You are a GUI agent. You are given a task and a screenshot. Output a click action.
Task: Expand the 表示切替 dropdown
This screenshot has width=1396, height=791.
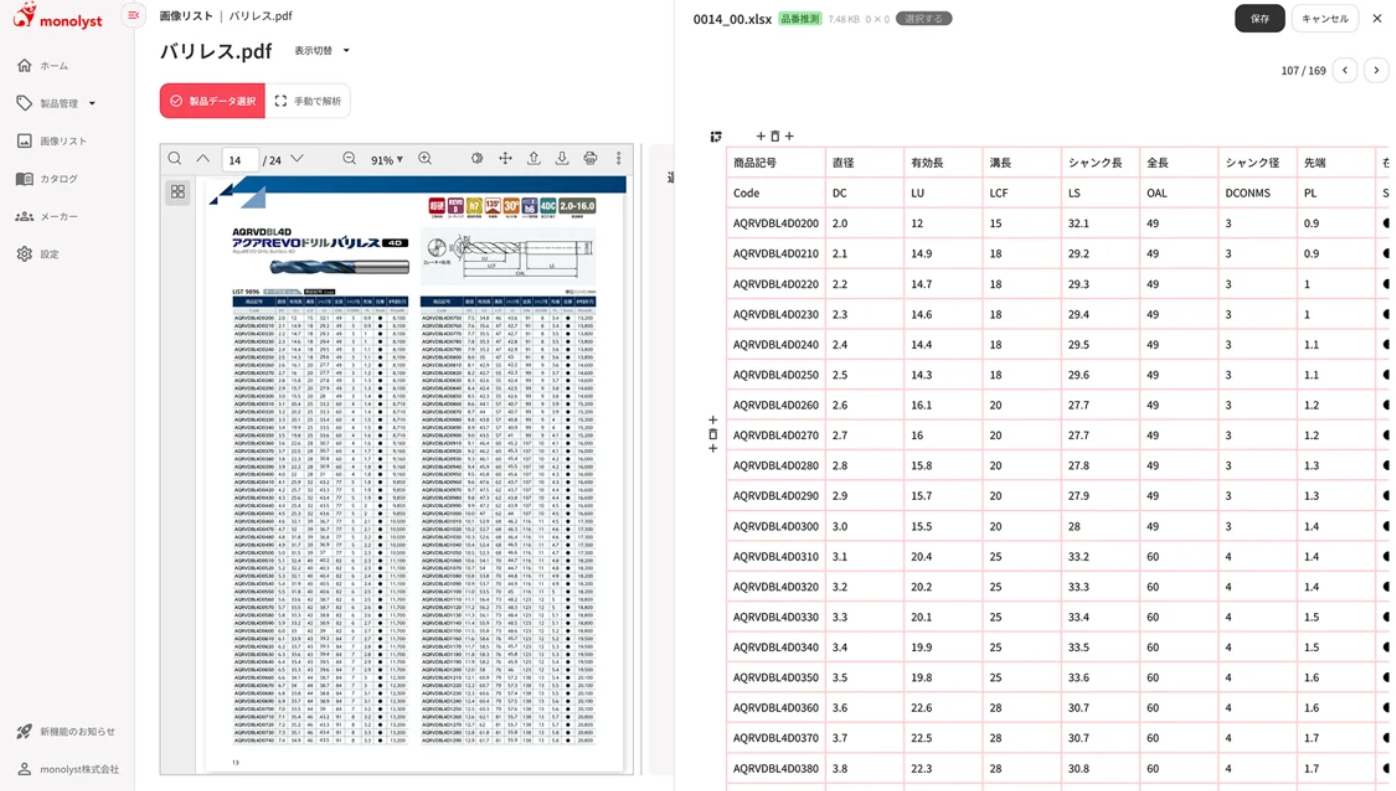click(x=322, y=51)
